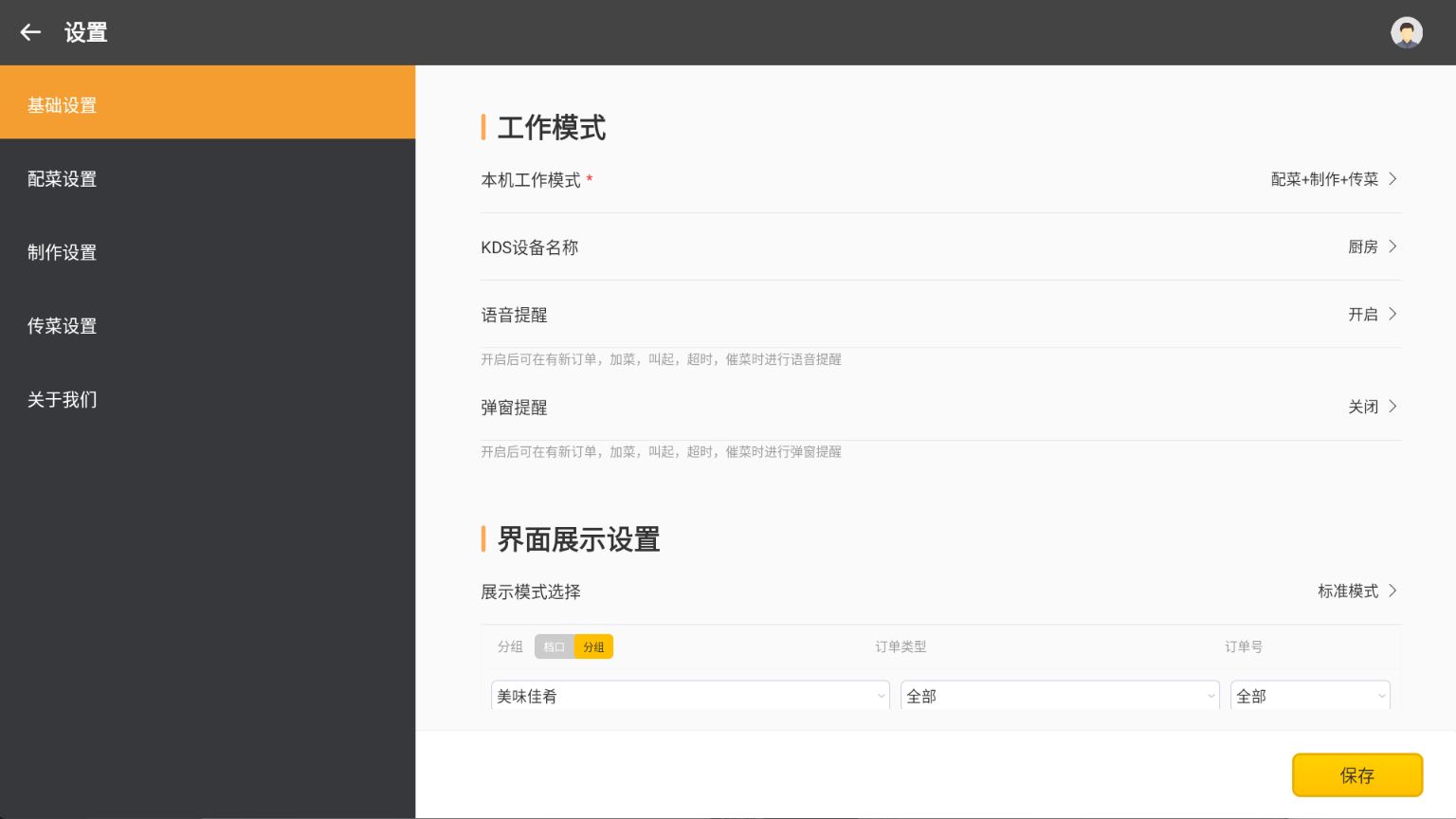This screenshot has width=1456, height=819.
Task: Open the 关于我们 page
Action: point(208,399)
